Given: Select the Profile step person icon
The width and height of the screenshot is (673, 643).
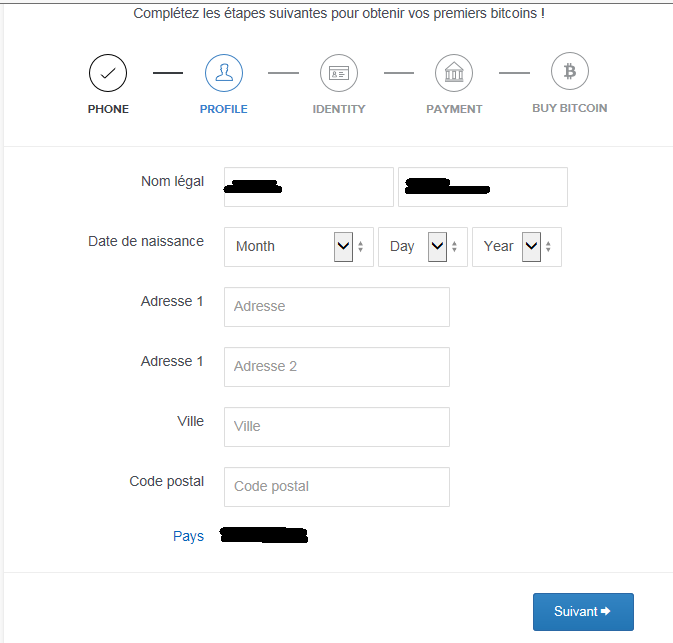Looking at the screenshot, I should pos(224,73).
